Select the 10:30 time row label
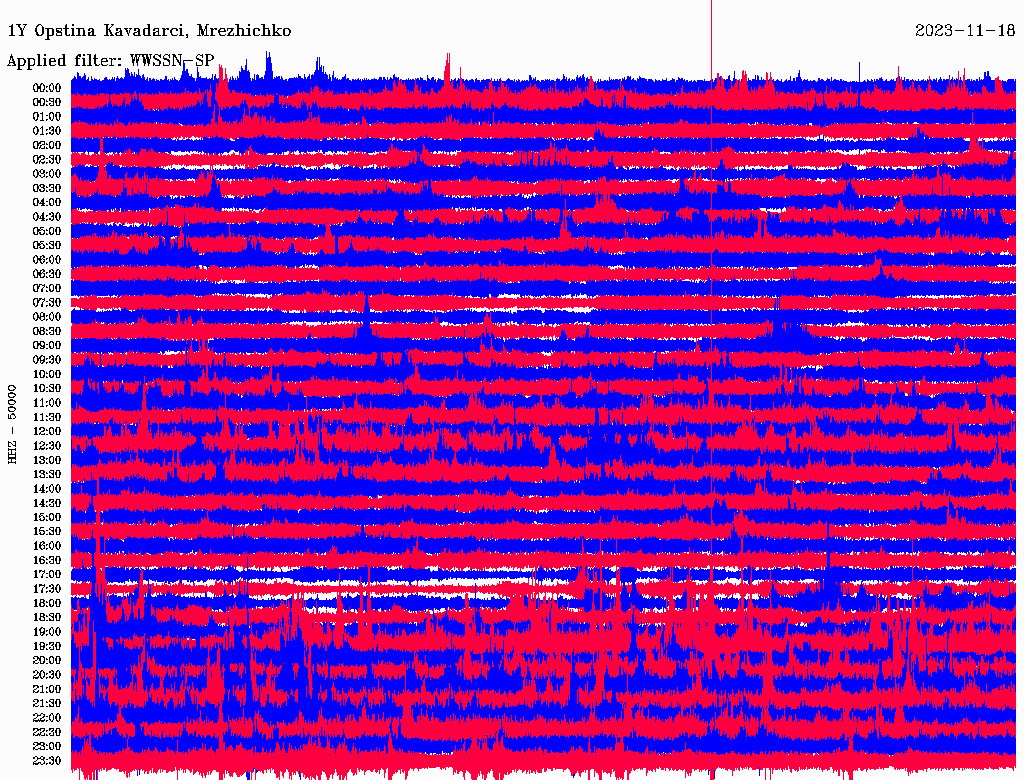This screenshot has height=780, width=1024. point(47,389)
